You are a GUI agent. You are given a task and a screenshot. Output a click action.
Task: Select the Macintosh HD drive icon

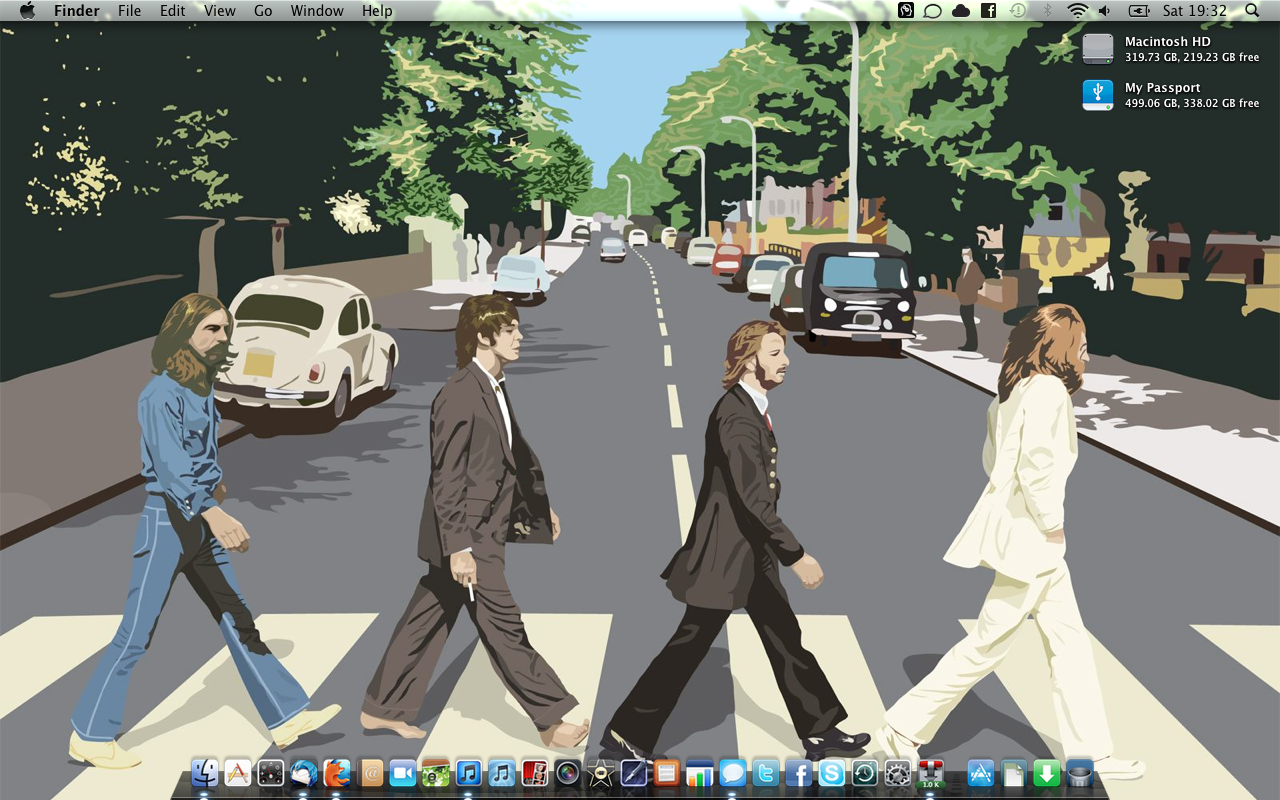[1098, 49]
